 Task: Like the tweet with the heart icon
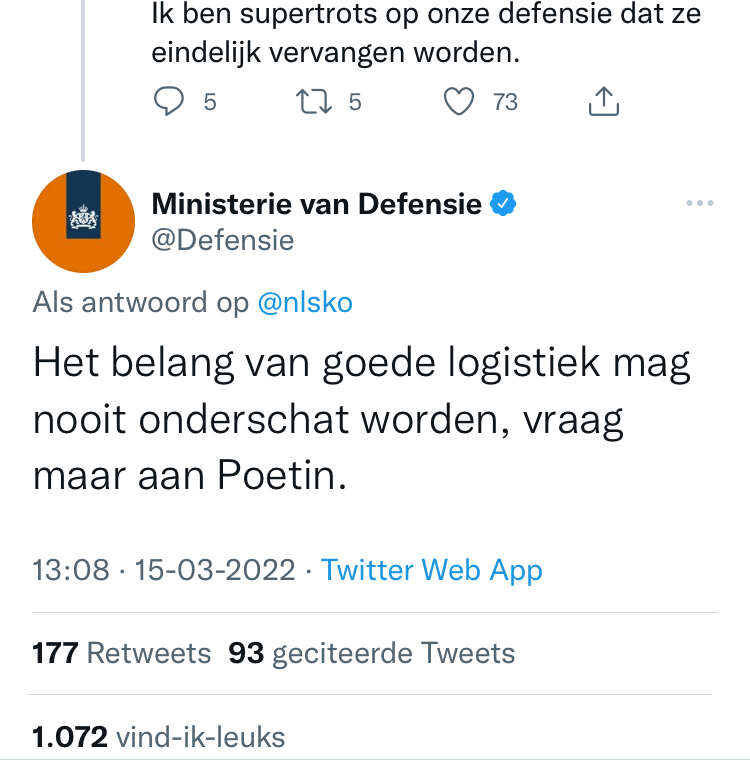[x=458, y=101]
